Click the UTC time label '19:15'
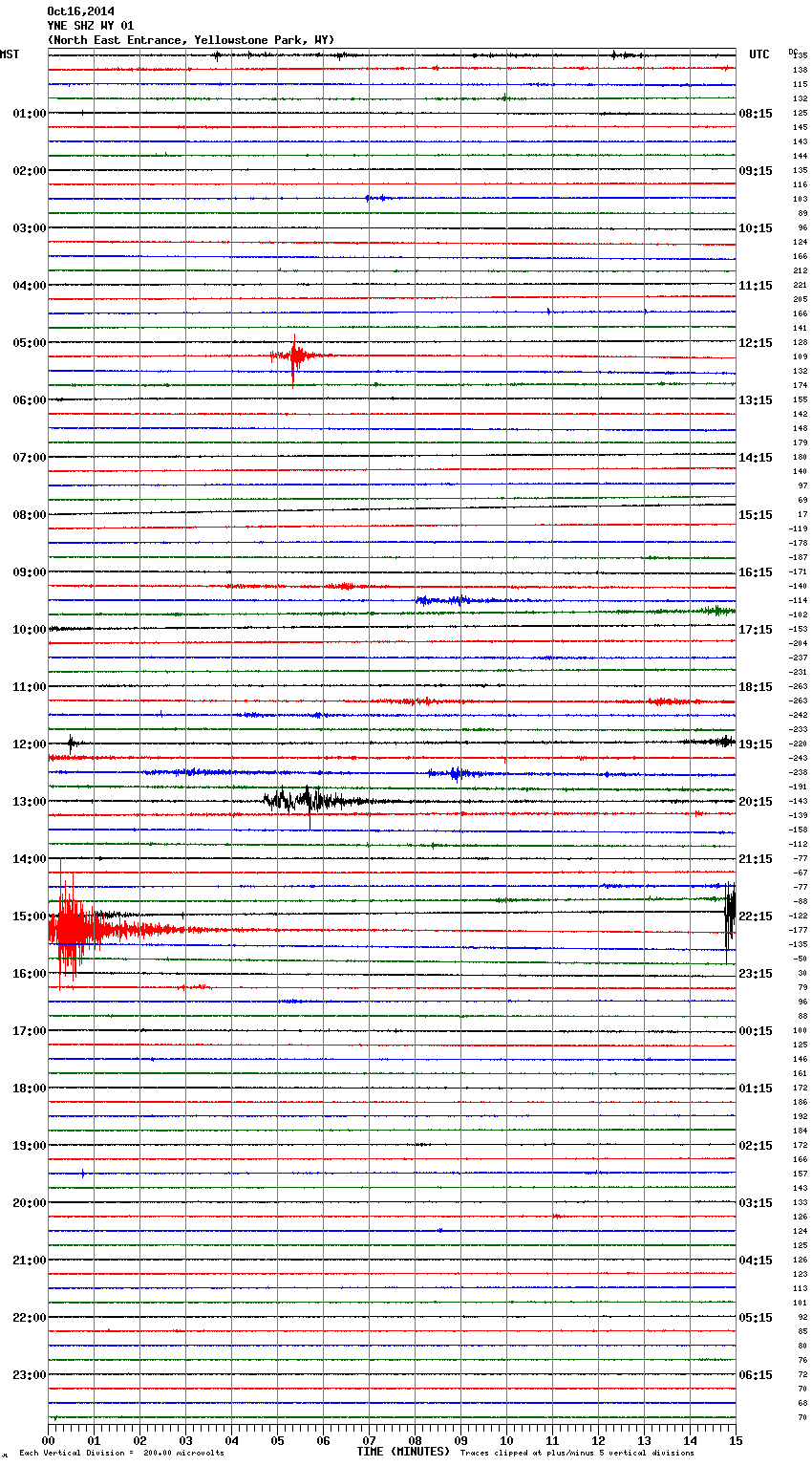 756,744
